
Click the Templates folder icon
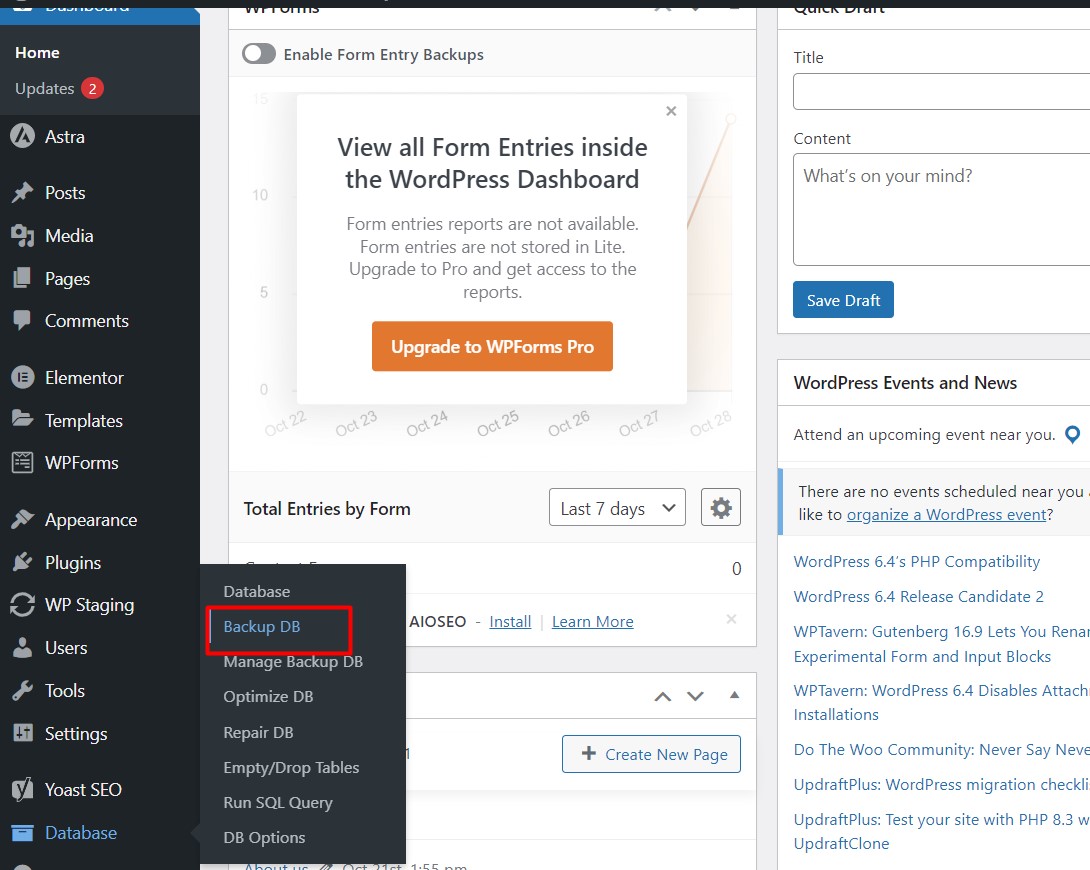point(22,419)
